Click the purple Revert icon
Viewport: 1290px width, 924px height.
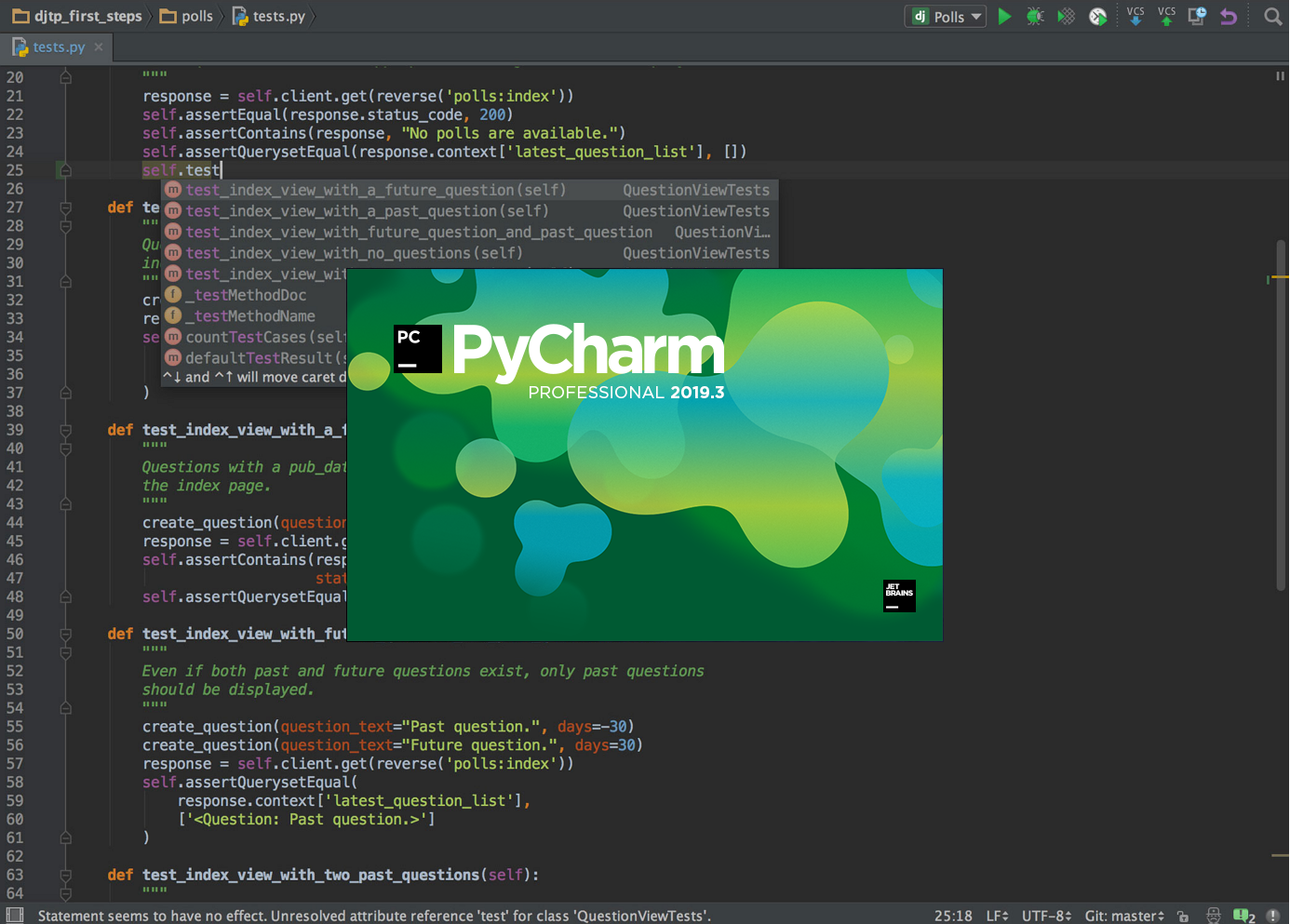click(x=1229, y=16)
